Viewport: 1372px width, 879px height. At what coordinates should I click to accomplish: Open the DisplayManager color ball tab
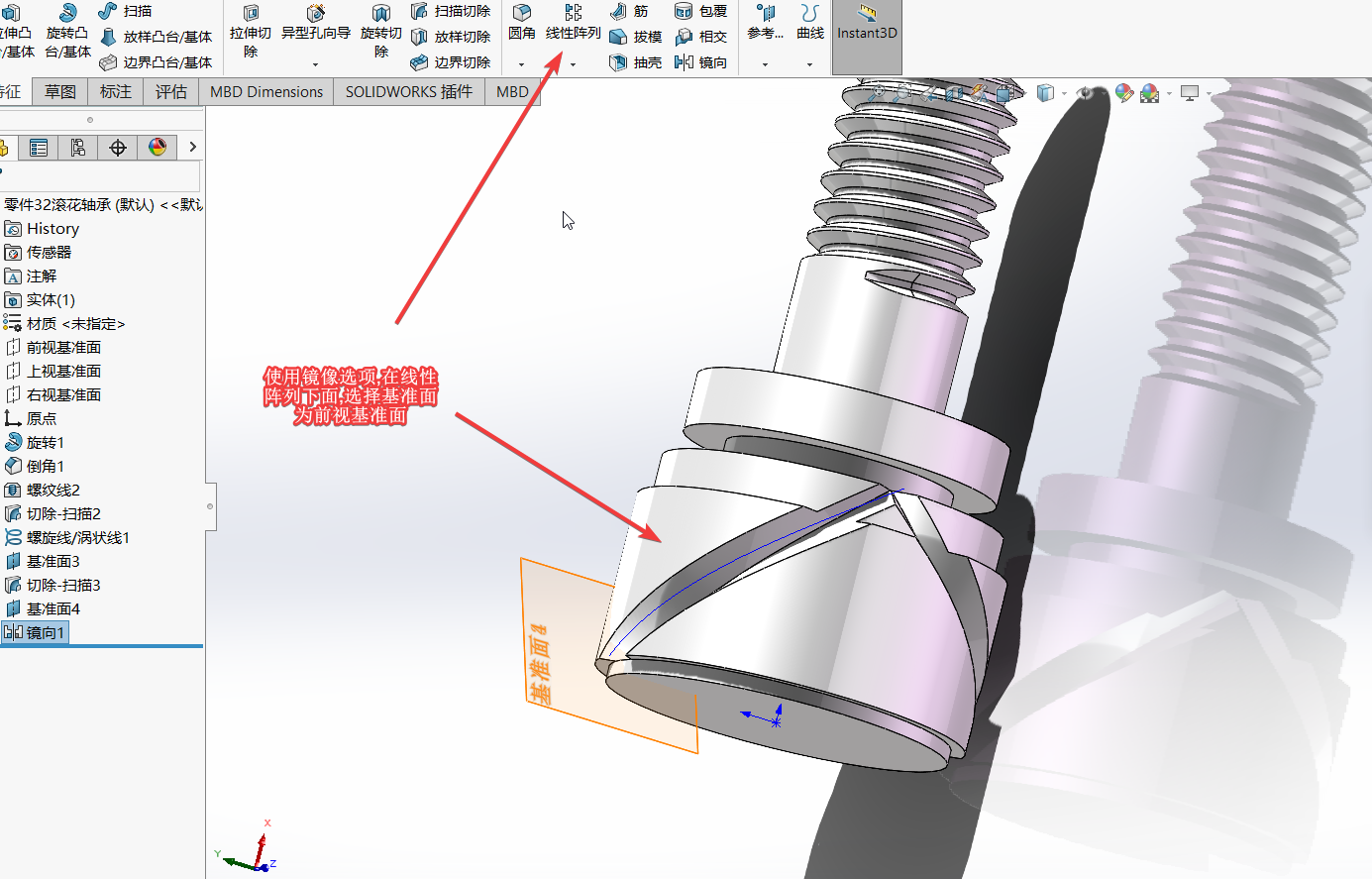pos(158,148)
